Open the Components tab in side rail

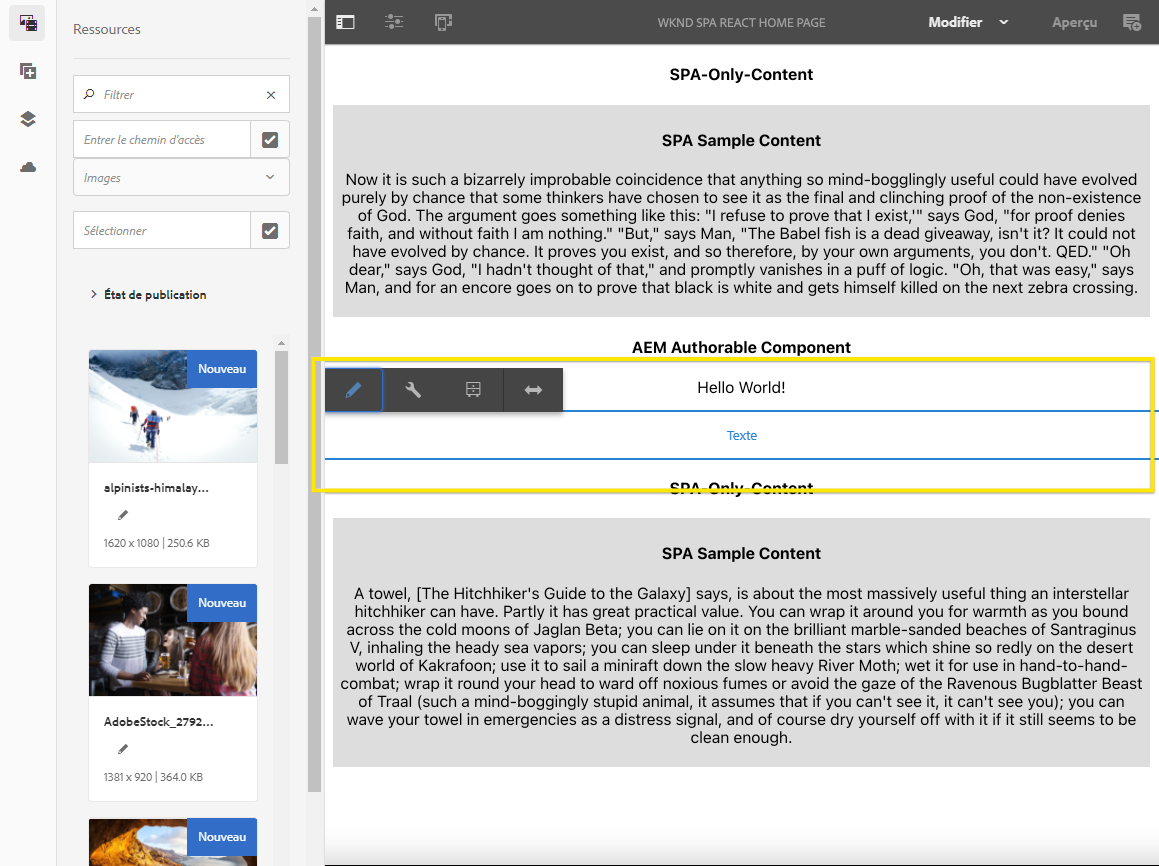pos(27,71)
